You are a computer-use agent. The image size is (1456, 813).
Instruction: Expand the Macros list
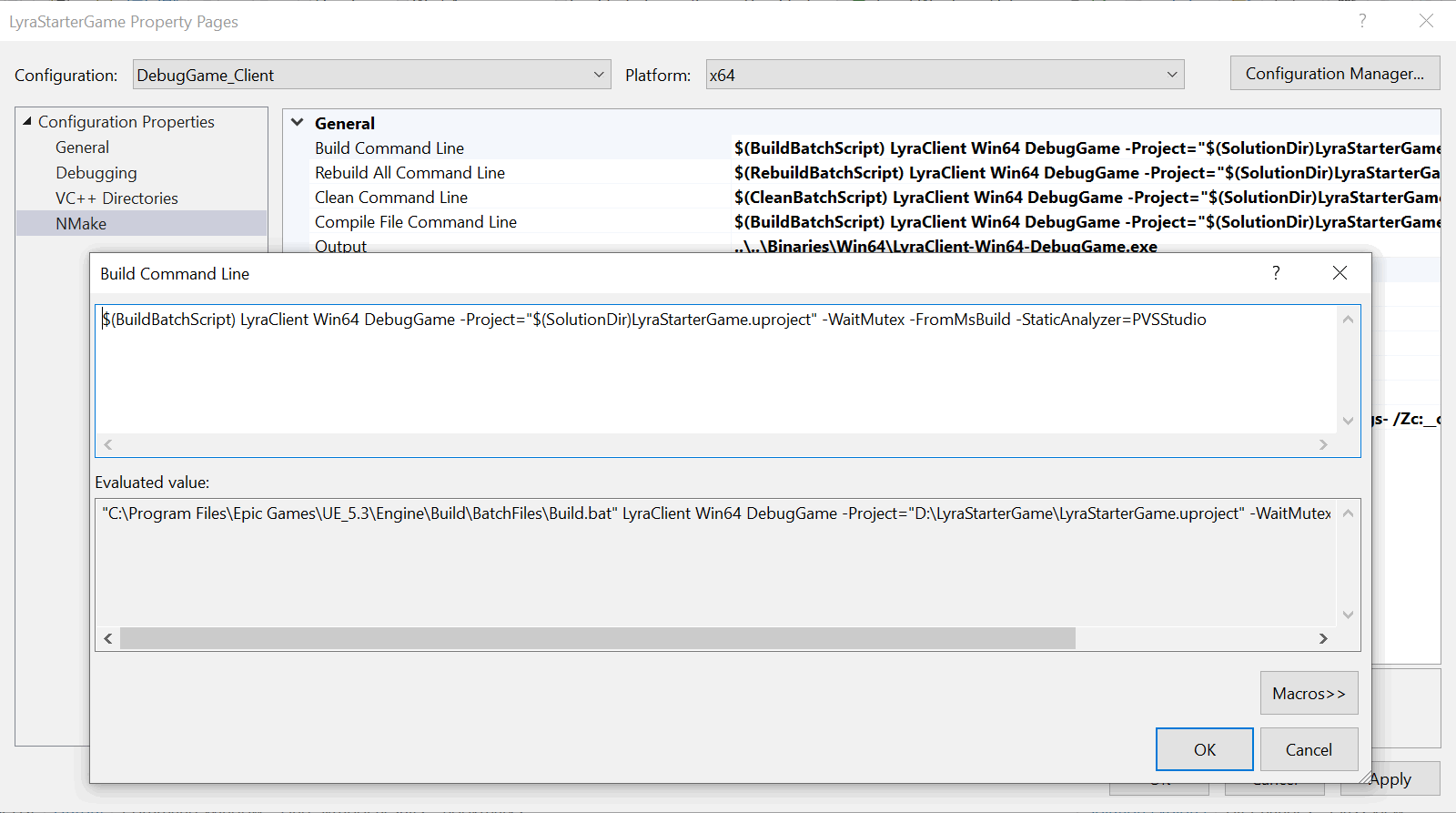point(1309,693)
